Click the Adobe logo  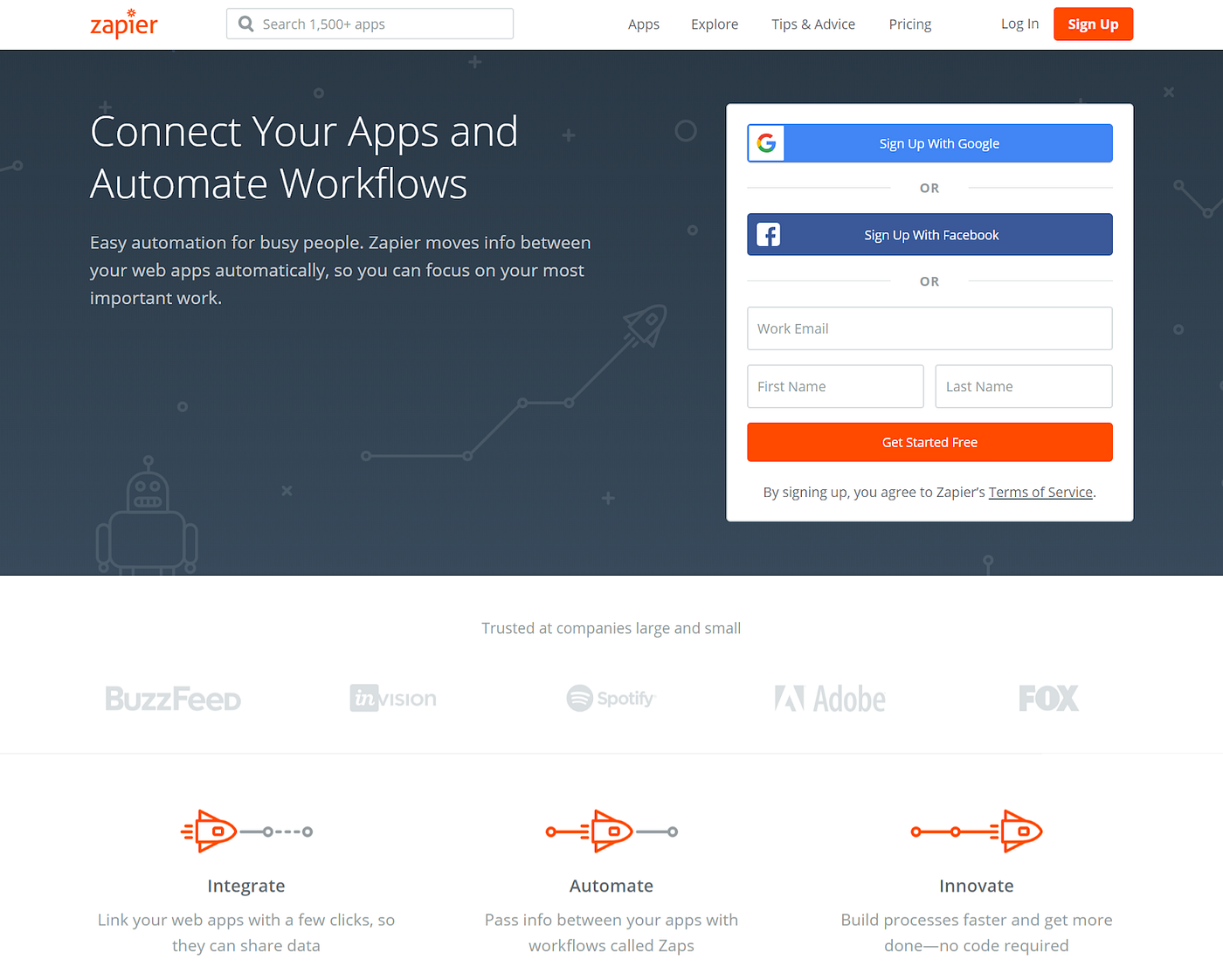pyautogui.click(x=830, y=699)
